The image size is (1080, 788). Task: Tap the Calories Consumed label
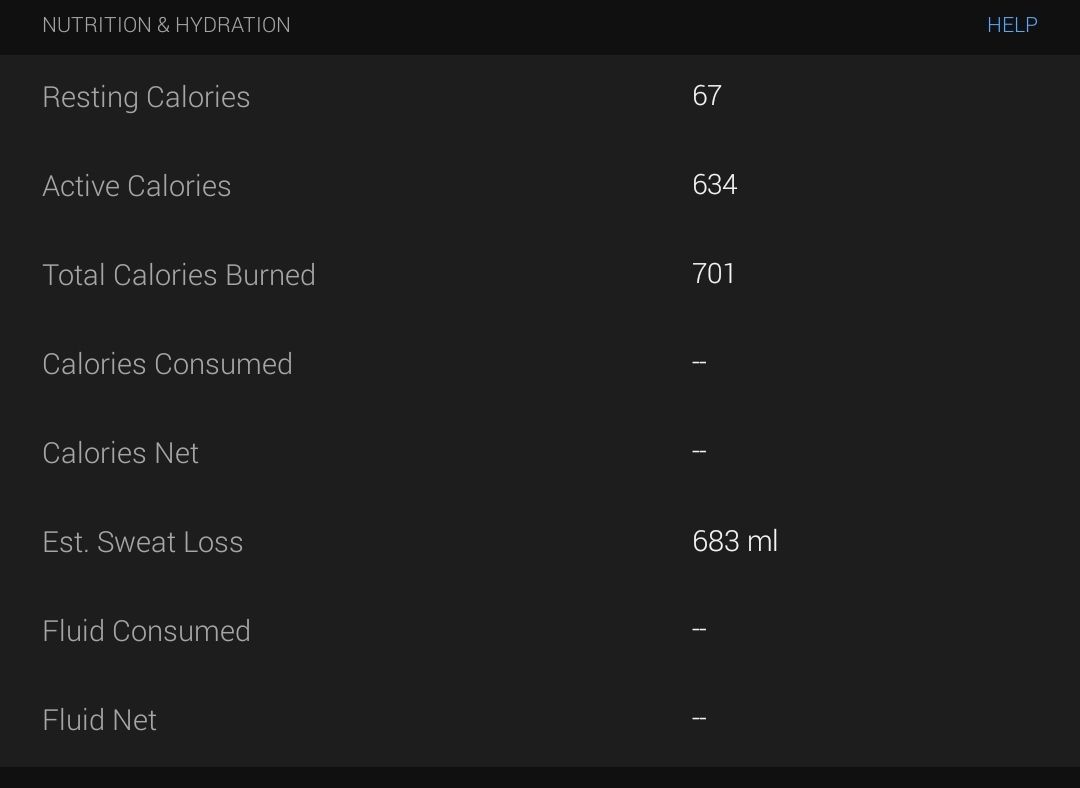tap(167, 364)
